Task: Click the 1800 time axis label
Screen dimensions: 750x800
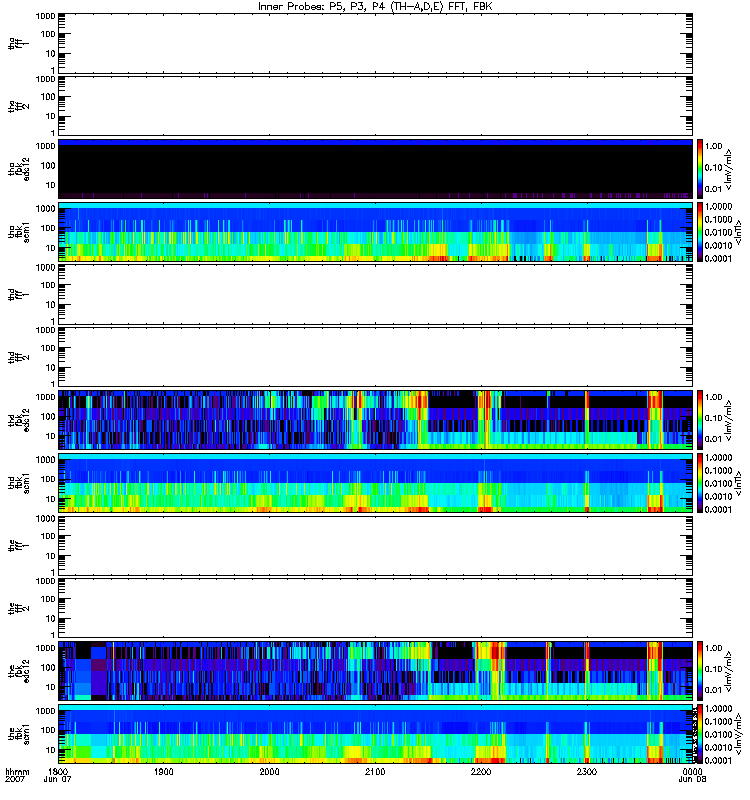Action: [x=59, y=771]
